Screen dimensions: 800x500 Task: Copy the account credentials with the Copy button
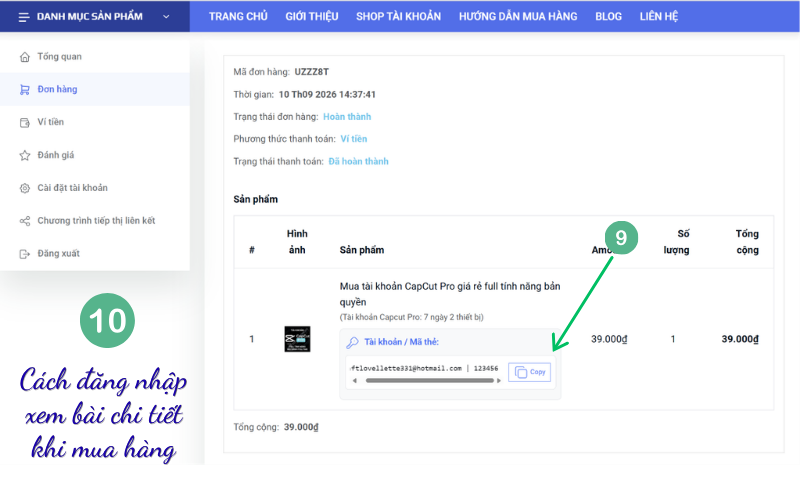530,372
